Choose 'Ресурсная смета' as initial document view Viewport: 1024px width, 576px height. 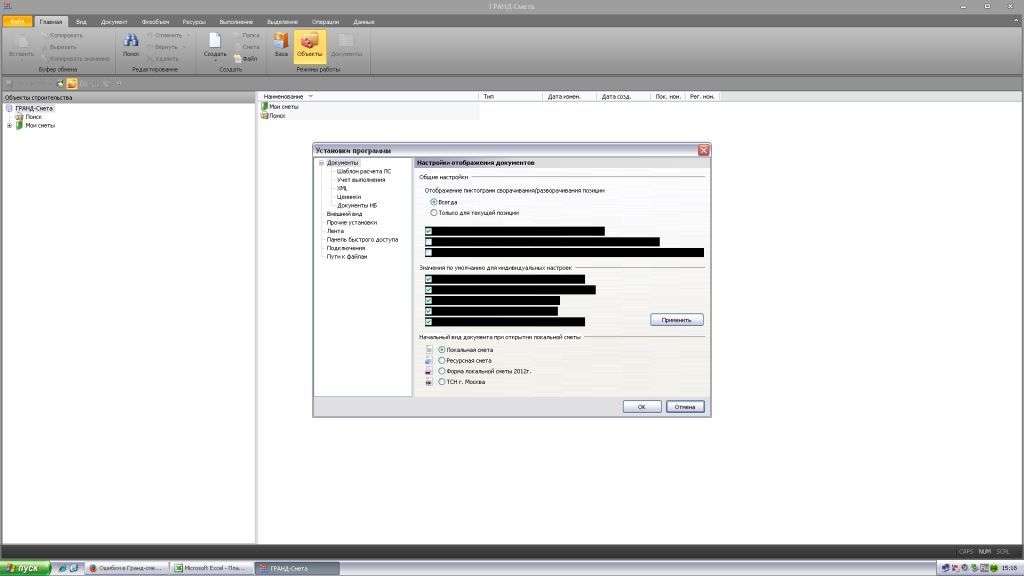443,361
